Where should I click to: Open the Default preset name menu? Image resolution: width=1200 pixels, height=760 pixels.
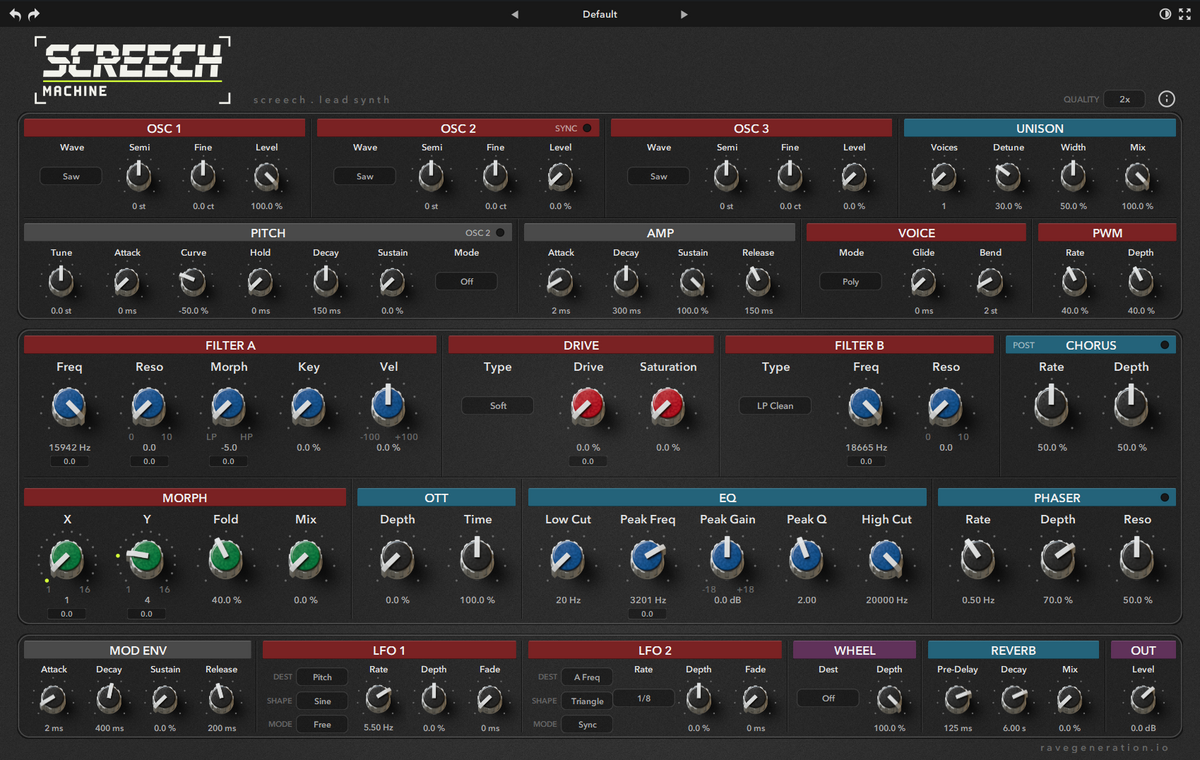(600, 14)
